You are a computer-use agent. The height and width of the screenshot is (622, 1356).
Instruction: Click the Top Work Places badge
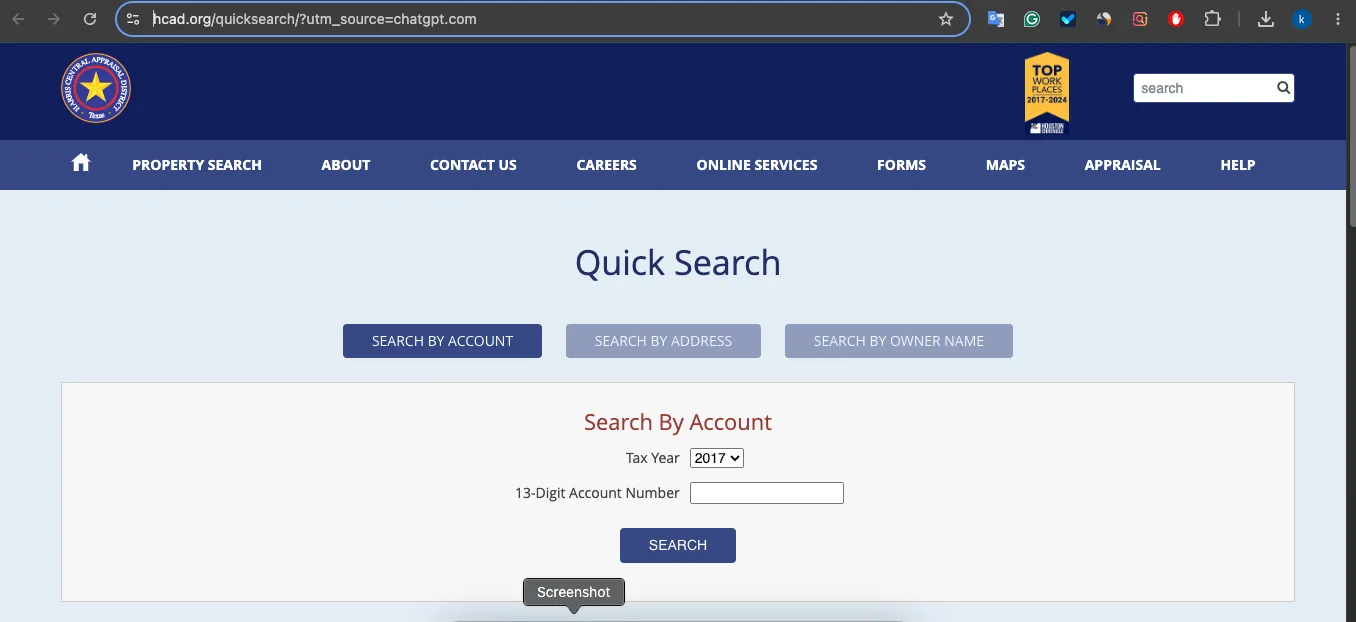(x=1047, y=93)
